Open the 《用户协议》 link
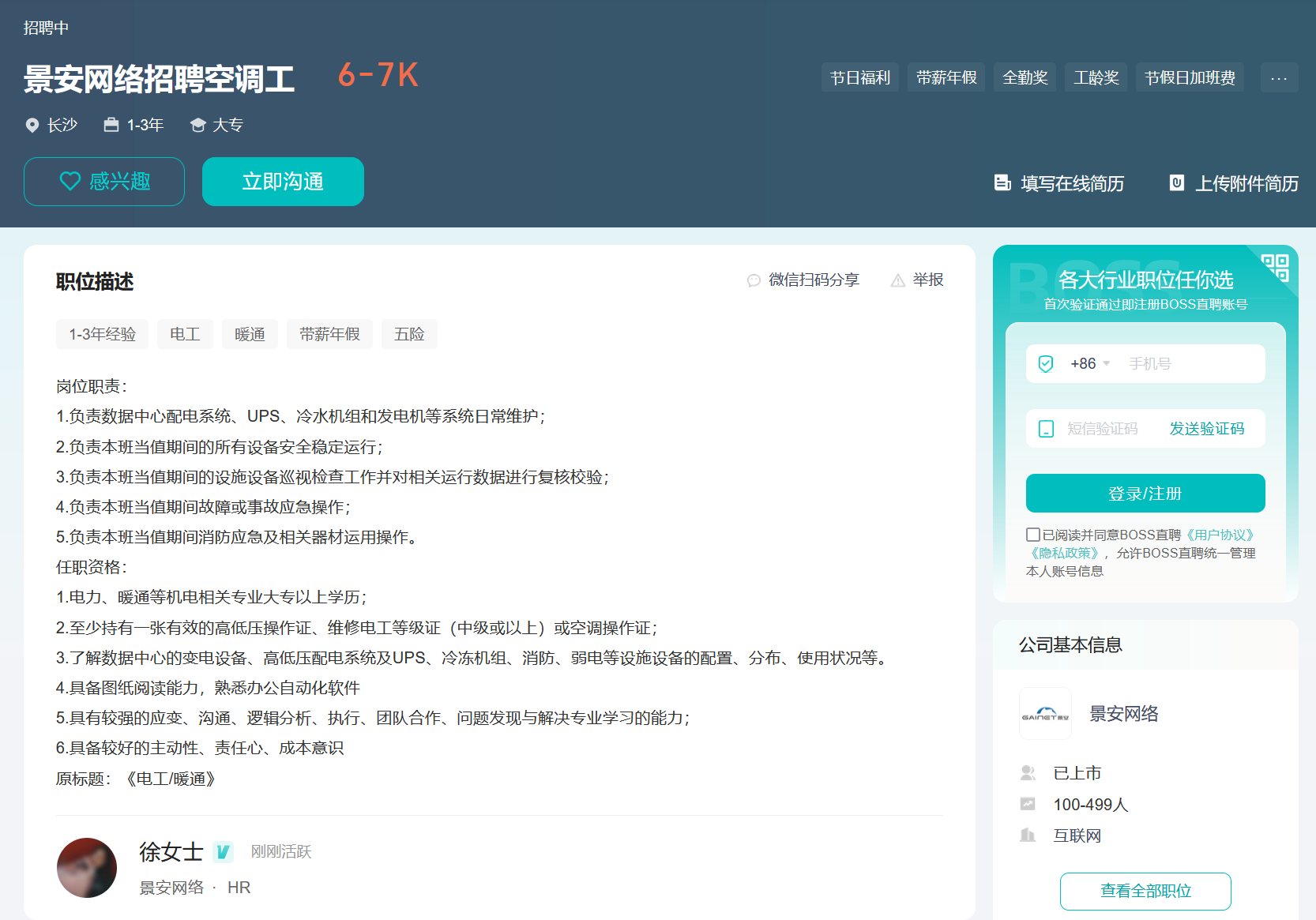 (1220, 535)
